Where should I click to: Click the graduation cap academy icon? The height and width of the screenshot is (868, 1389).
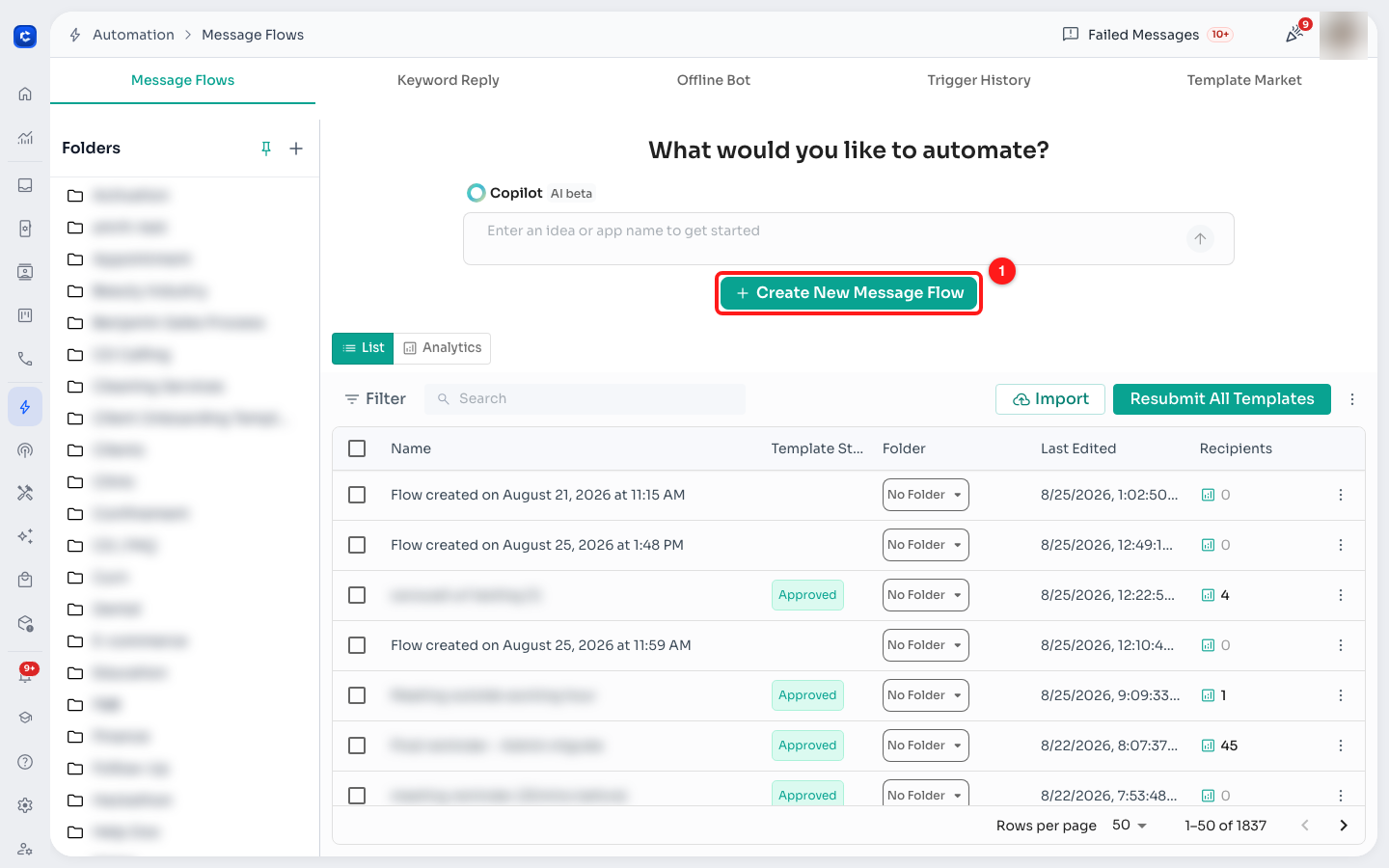pos(25,718)
